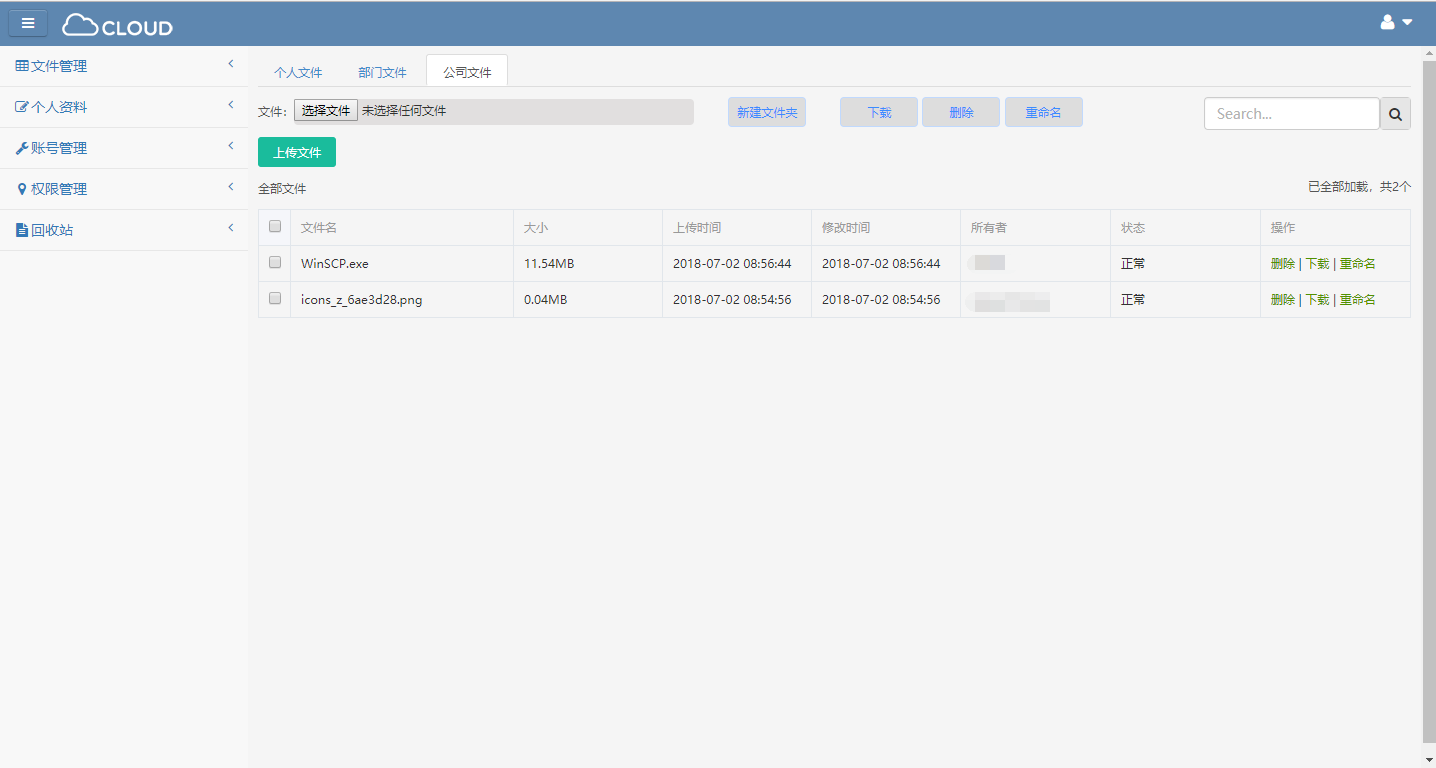This screenshot has height=768, width=1436.
Task: Click the 0.04MB size cell
Action: click(x=546, y=300)
